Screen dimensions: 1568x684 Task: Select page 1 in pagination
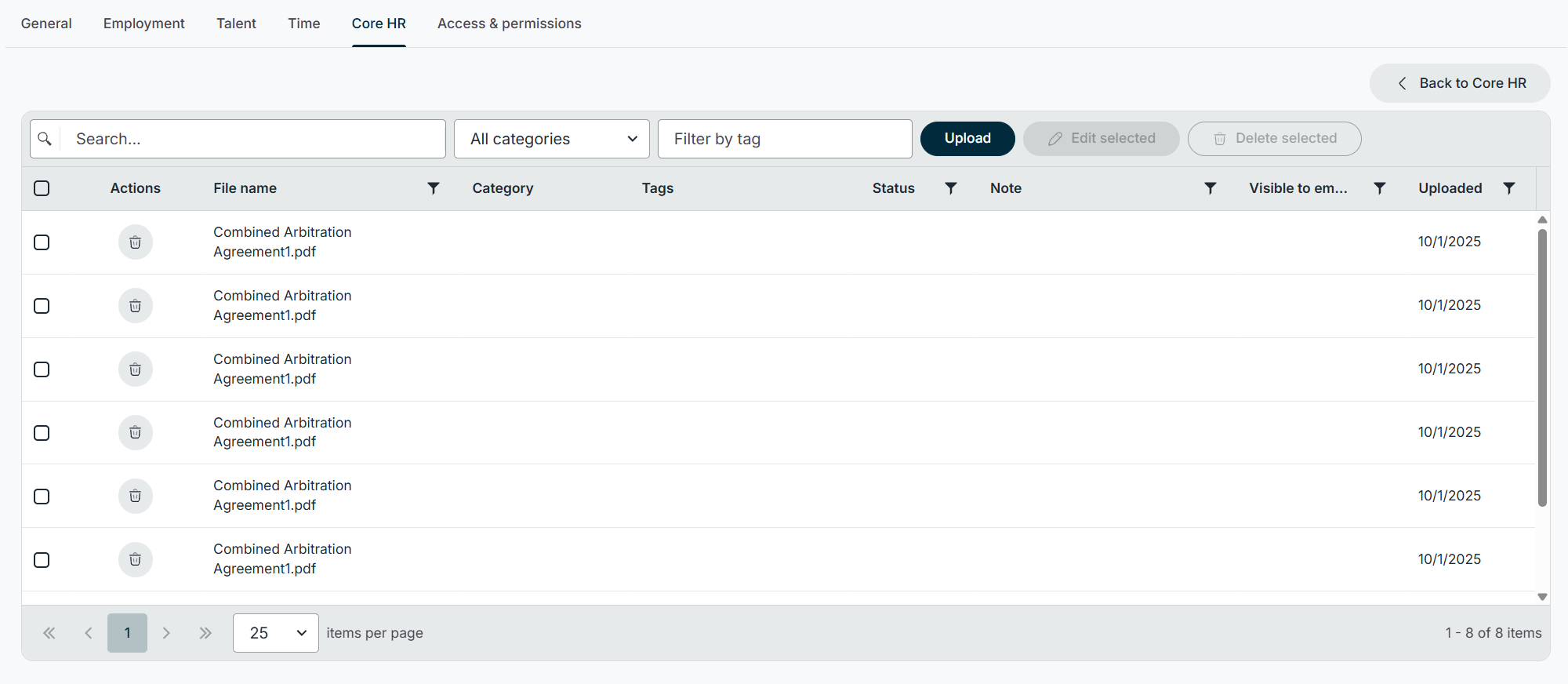tap(127, 633)
